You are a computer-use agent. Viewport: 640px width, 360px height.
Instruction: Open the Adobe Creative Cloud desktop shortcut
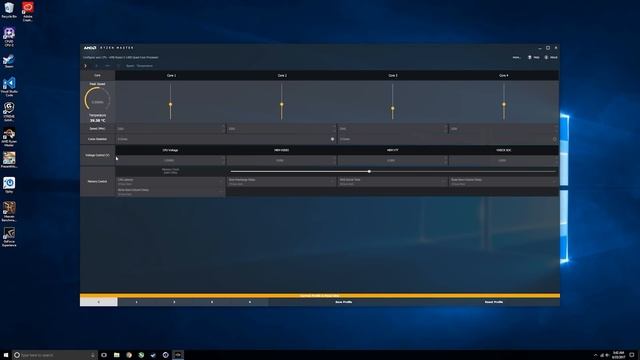[28, 11]
